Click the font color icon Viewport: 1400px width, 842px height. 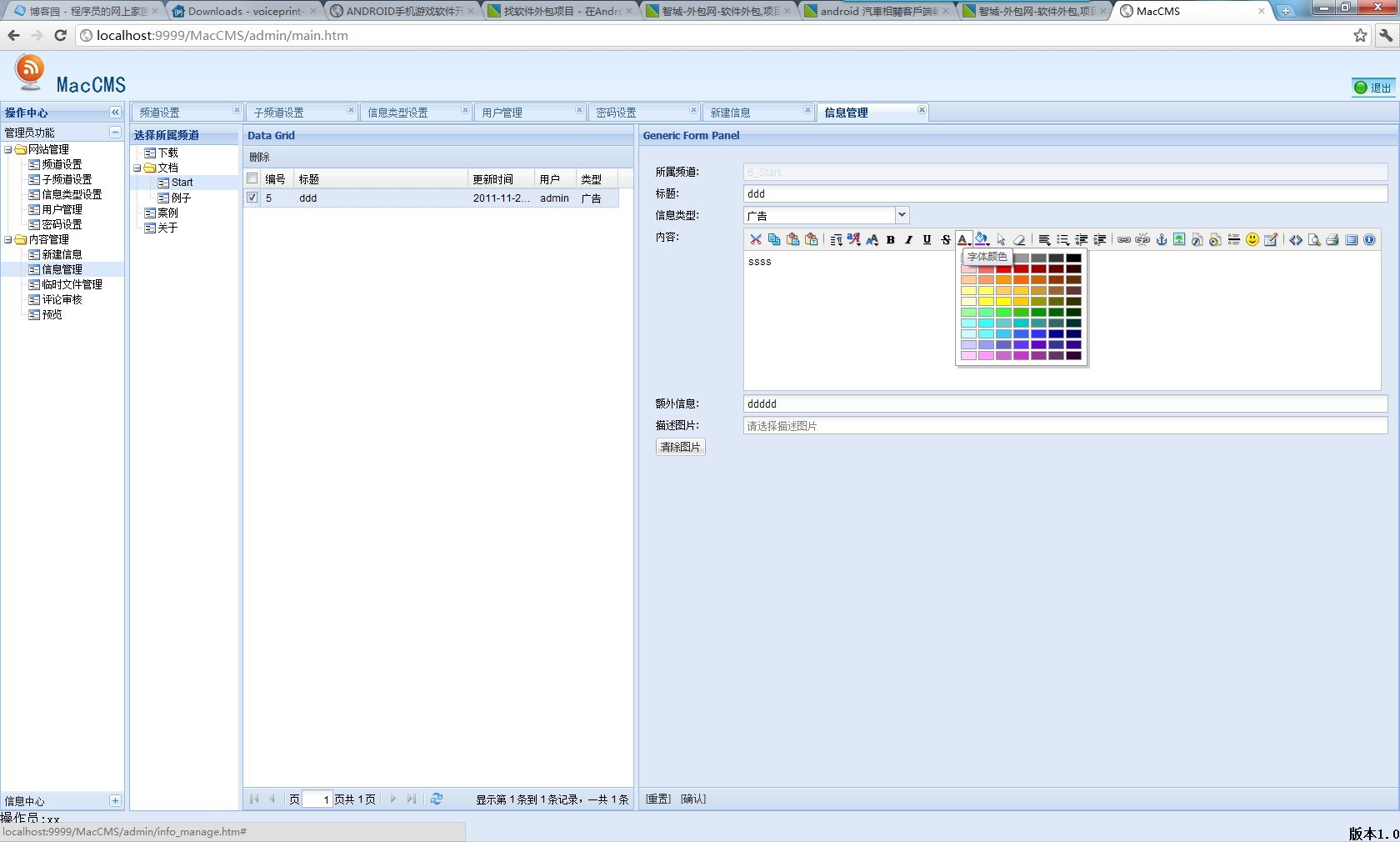[963, 239]
